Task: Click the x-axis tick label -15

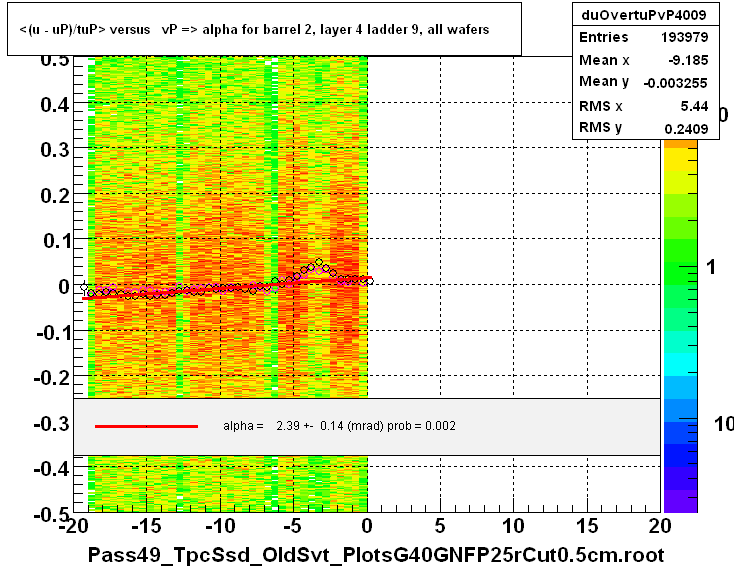Action: tap(147, 526)
